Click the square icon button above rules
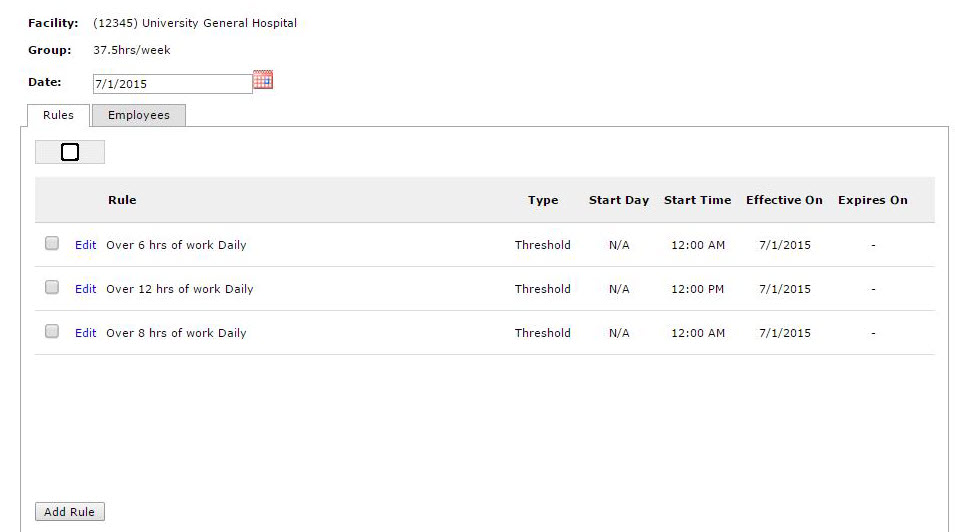 coord(70,152)
